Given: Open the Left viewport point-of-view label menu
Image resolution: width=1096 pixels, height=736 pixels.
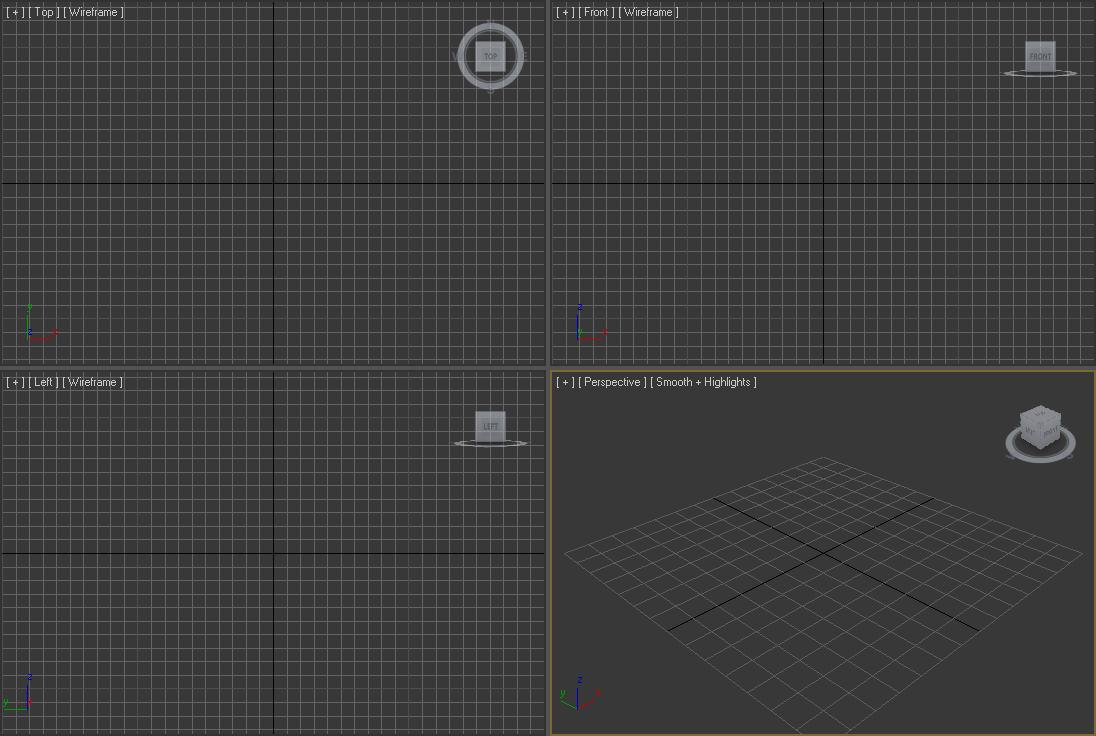Looking at the screenshot, I should [x=44, y=381].
